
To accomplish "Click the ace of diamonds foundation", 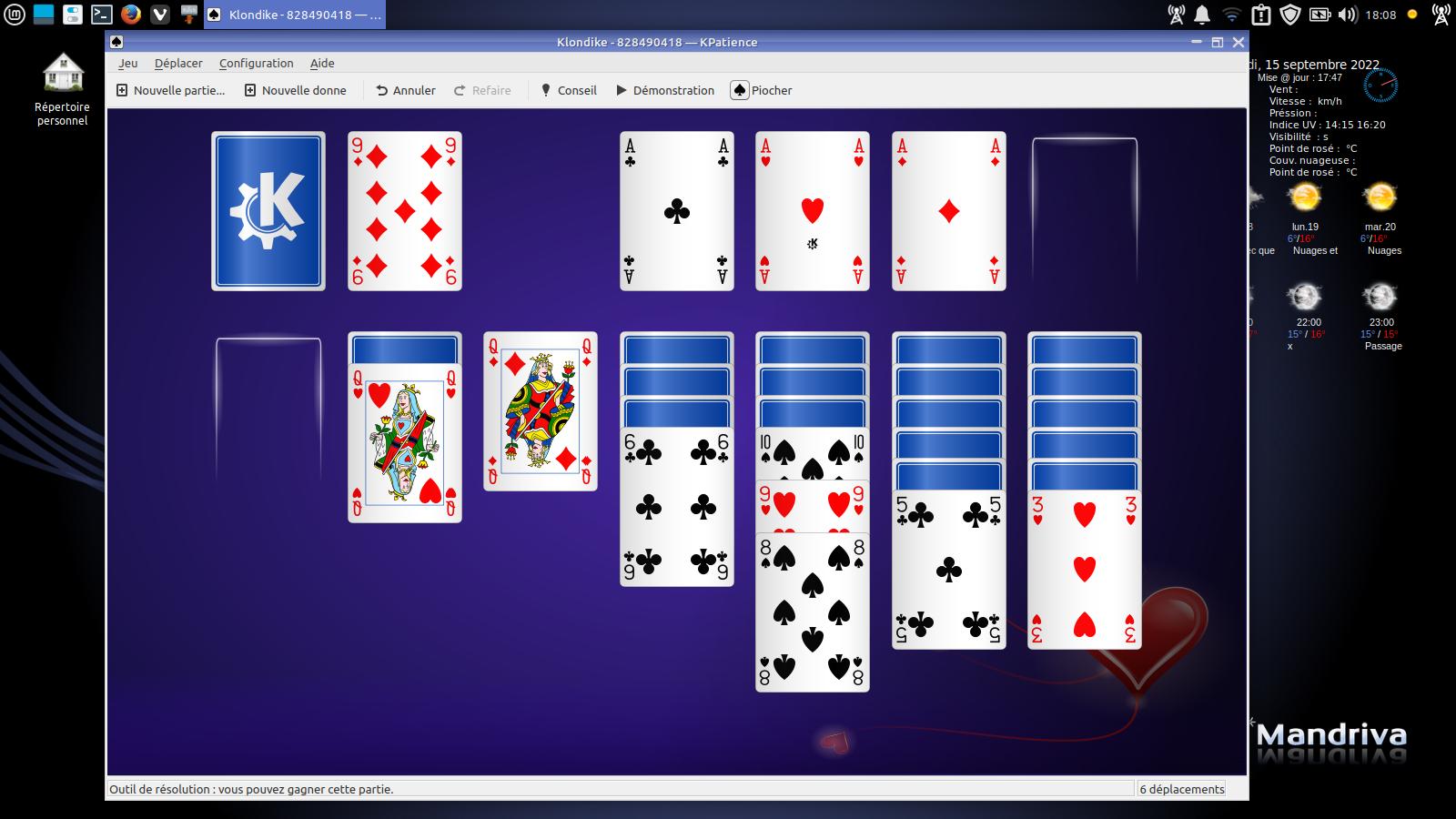I will 949,211.
